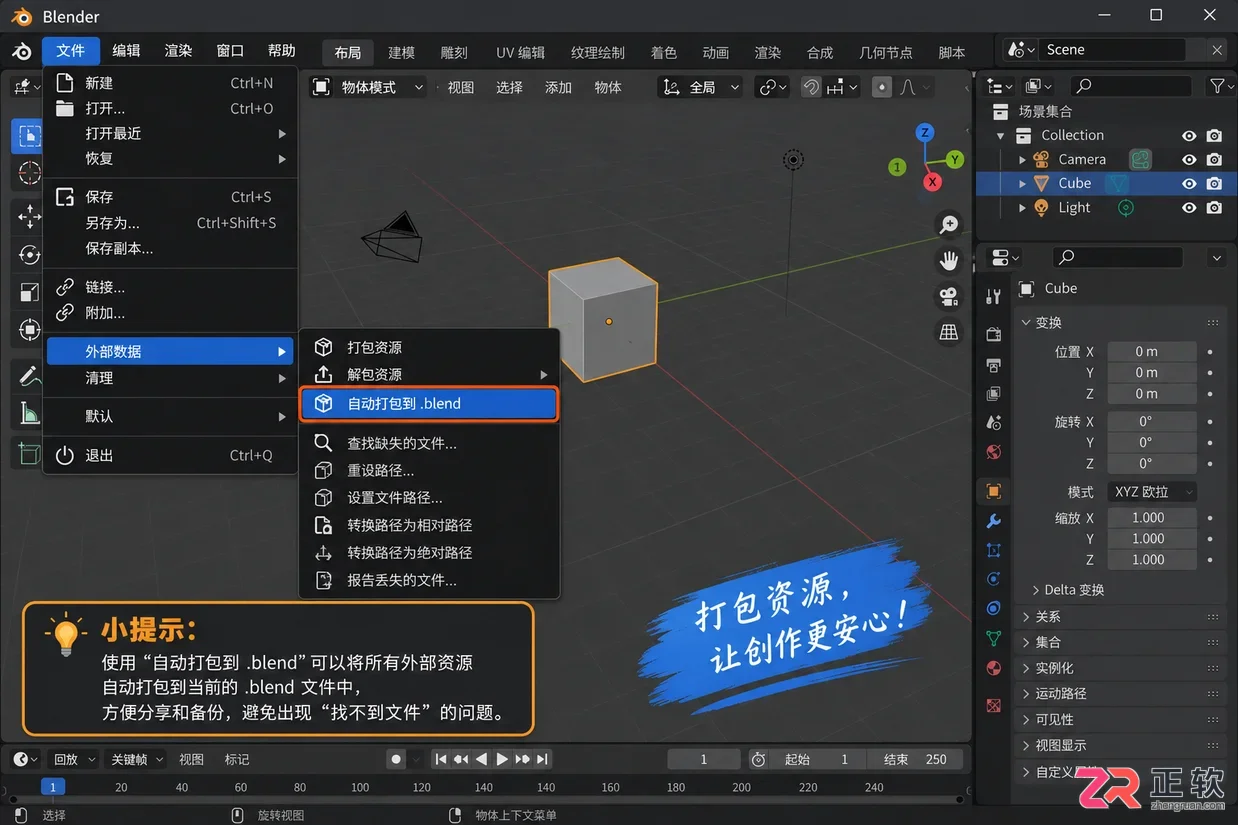Choose '打包资源' in the submenu
The image size is (1238, 825).
click(x=428, y=347)
